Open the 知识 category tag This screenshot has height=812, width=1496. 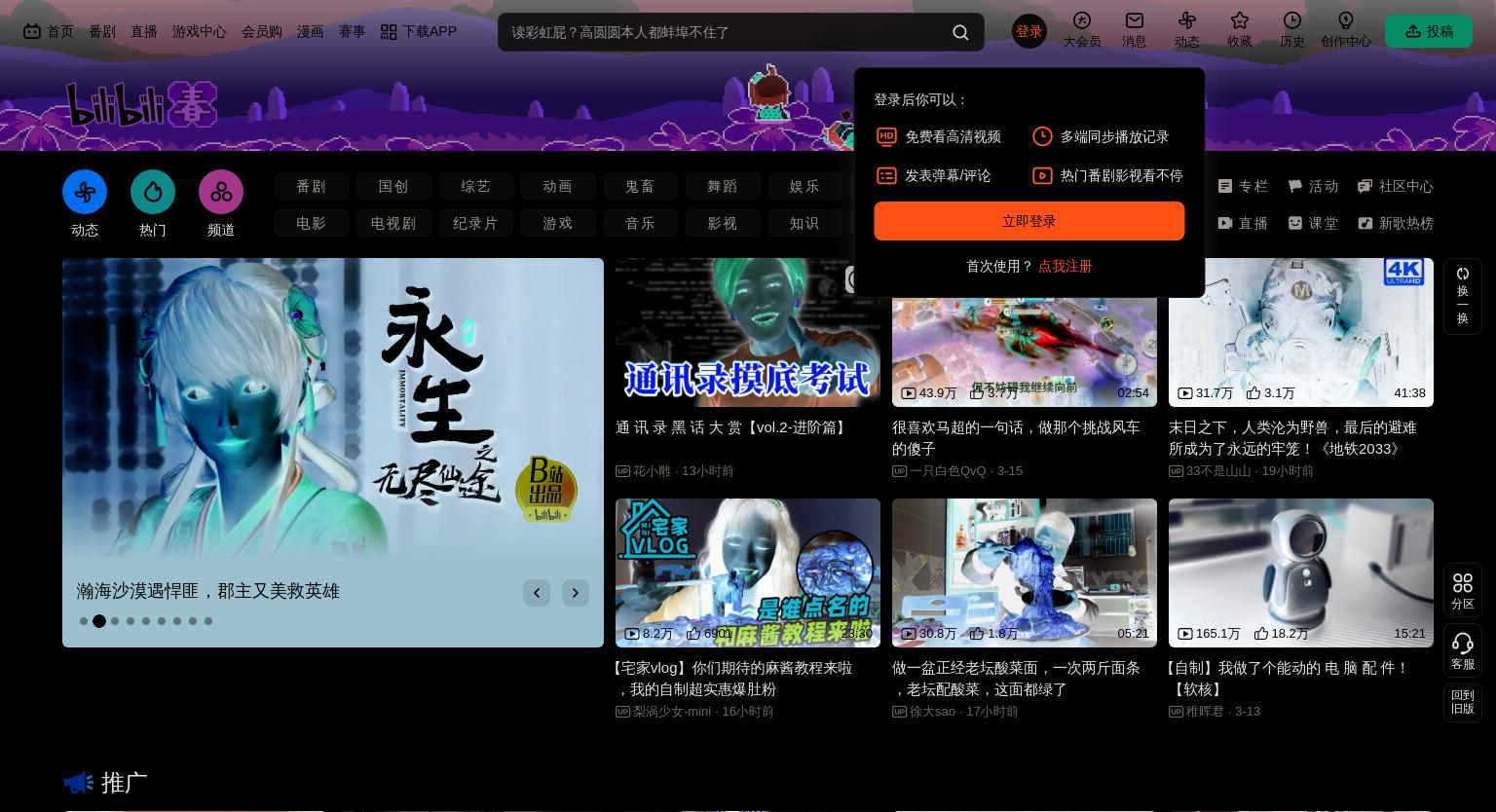click(804, 223)
